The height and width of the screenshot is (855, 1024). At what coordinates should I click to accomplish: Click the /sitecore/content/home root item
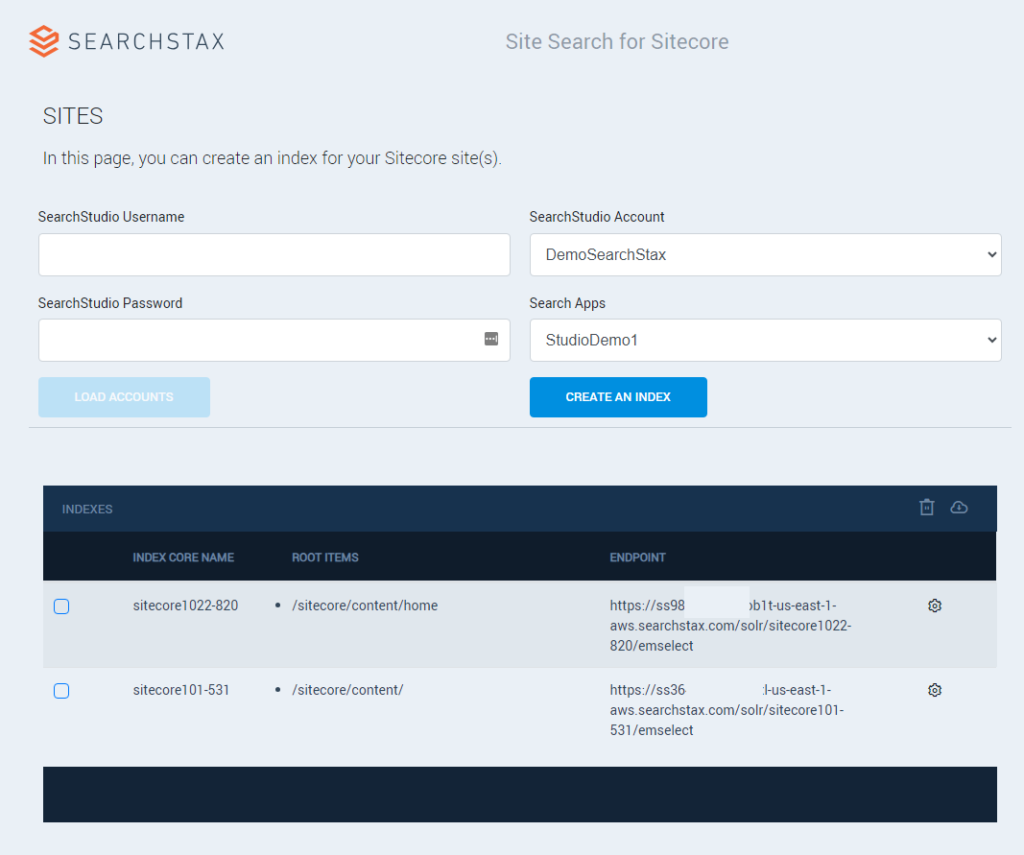coord(364,605)
